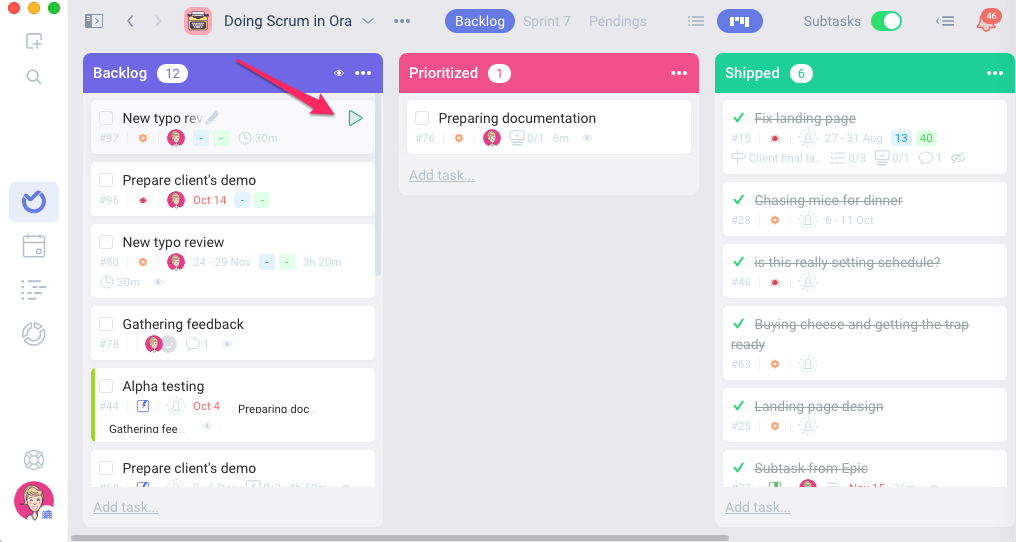The width and height of the screenshot is (1016, 542).
Task: Open the Prioritized column options menu
Action: coord(679,73)
